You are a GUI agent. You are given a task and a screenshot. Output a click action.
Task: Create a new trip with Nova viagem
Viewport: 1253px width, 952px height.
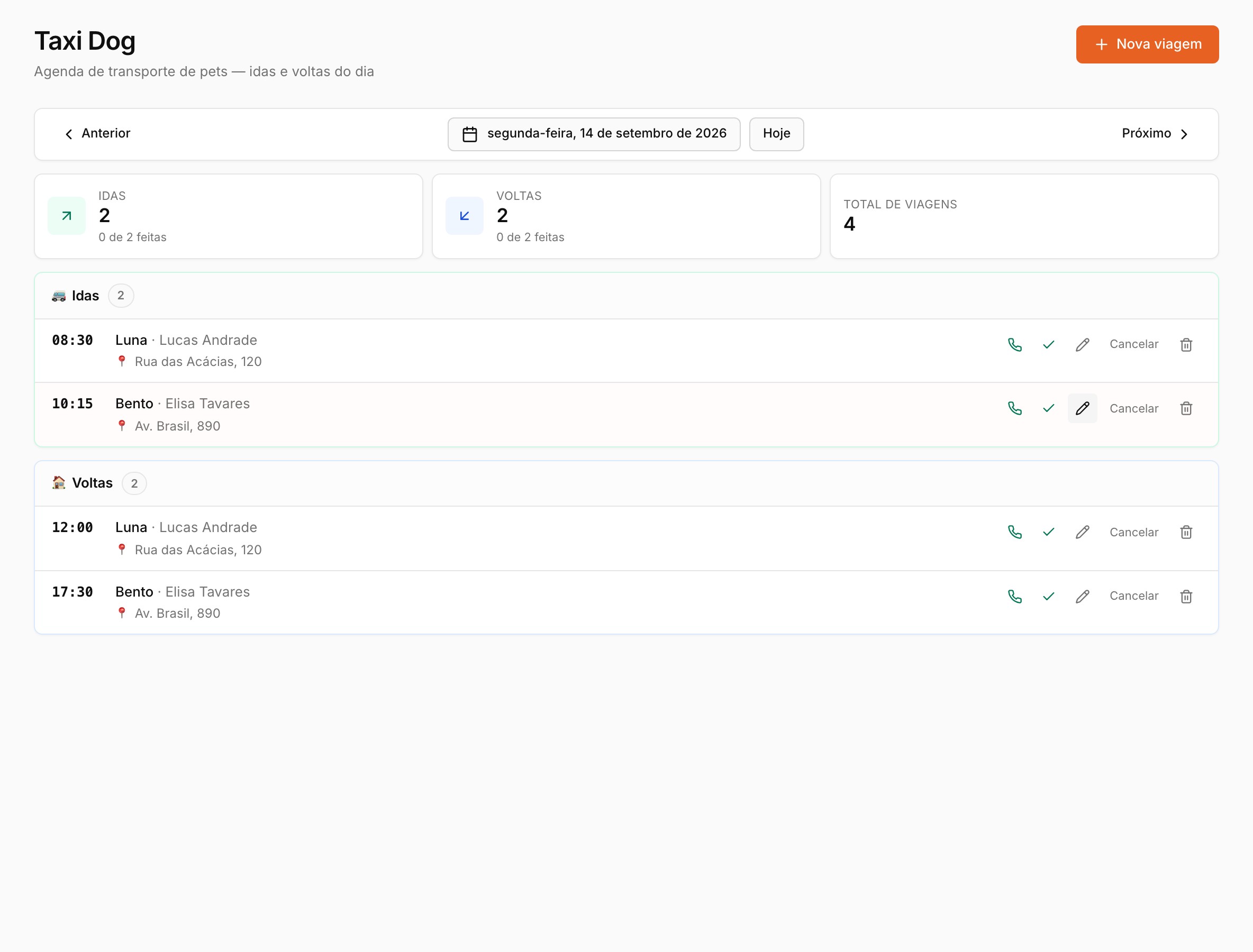click(x=1147, y=44)
